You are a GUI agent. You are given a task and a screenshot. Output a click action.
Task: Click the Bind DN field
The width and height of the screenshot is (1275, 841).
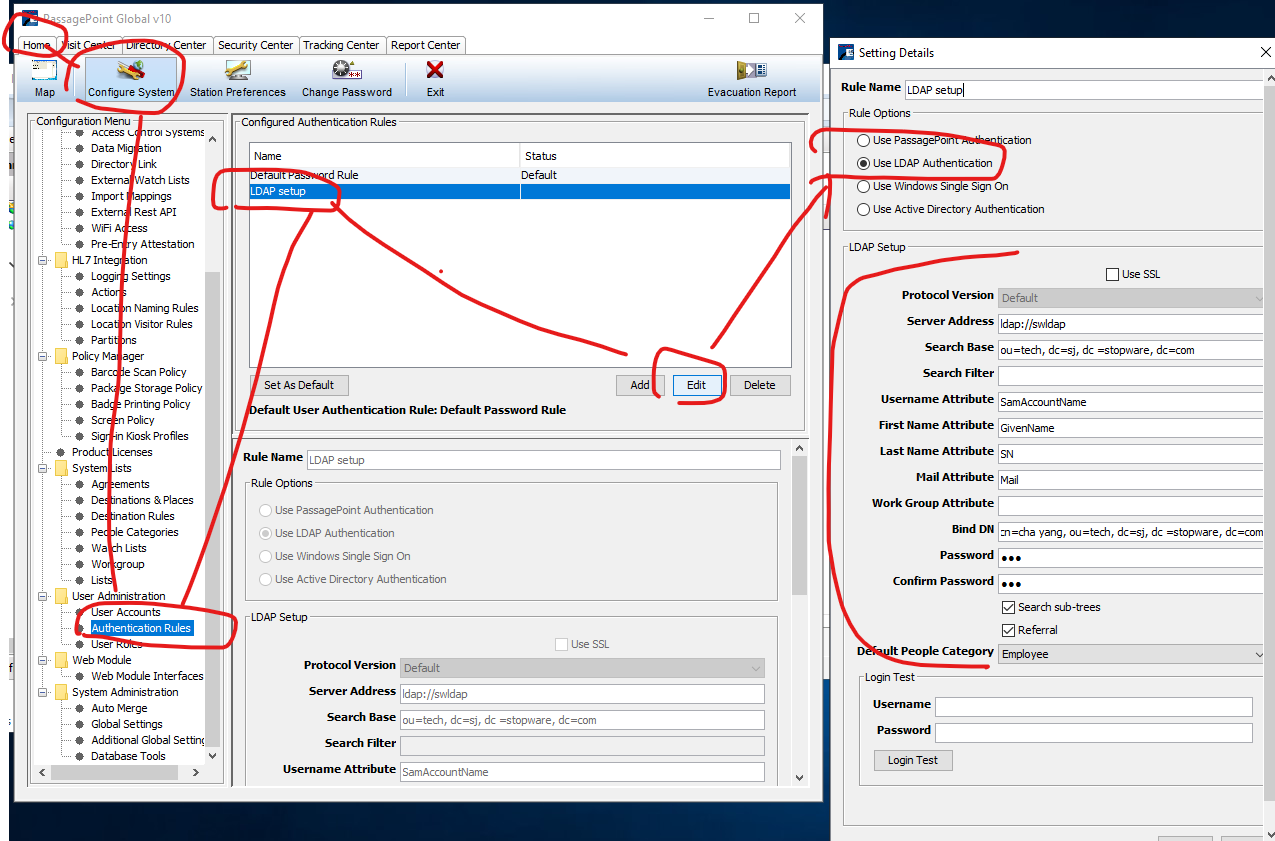pyautogui.click(x=1131, y=532)
